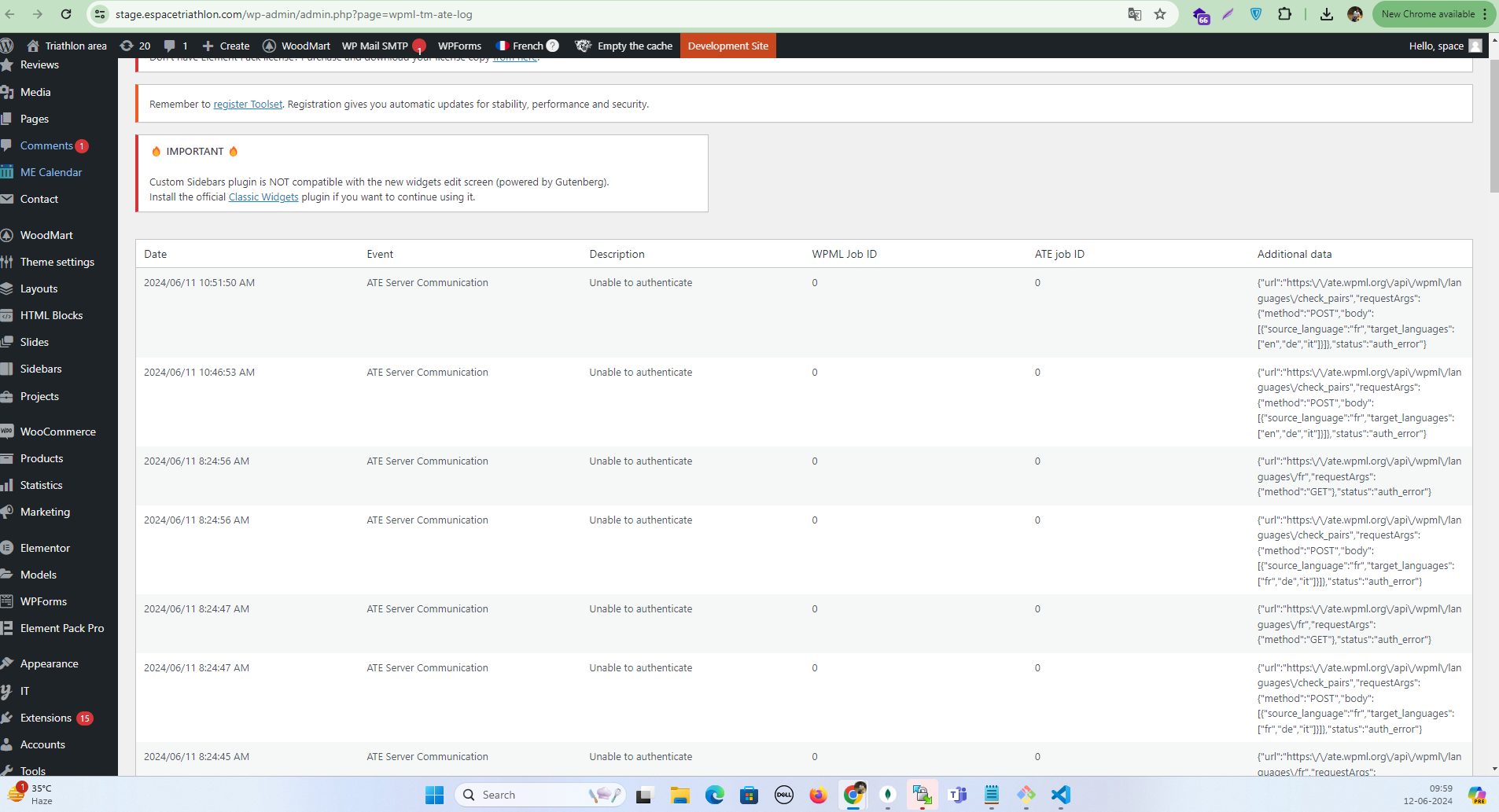Open Task View icon on taskbar

pos(644,795)
